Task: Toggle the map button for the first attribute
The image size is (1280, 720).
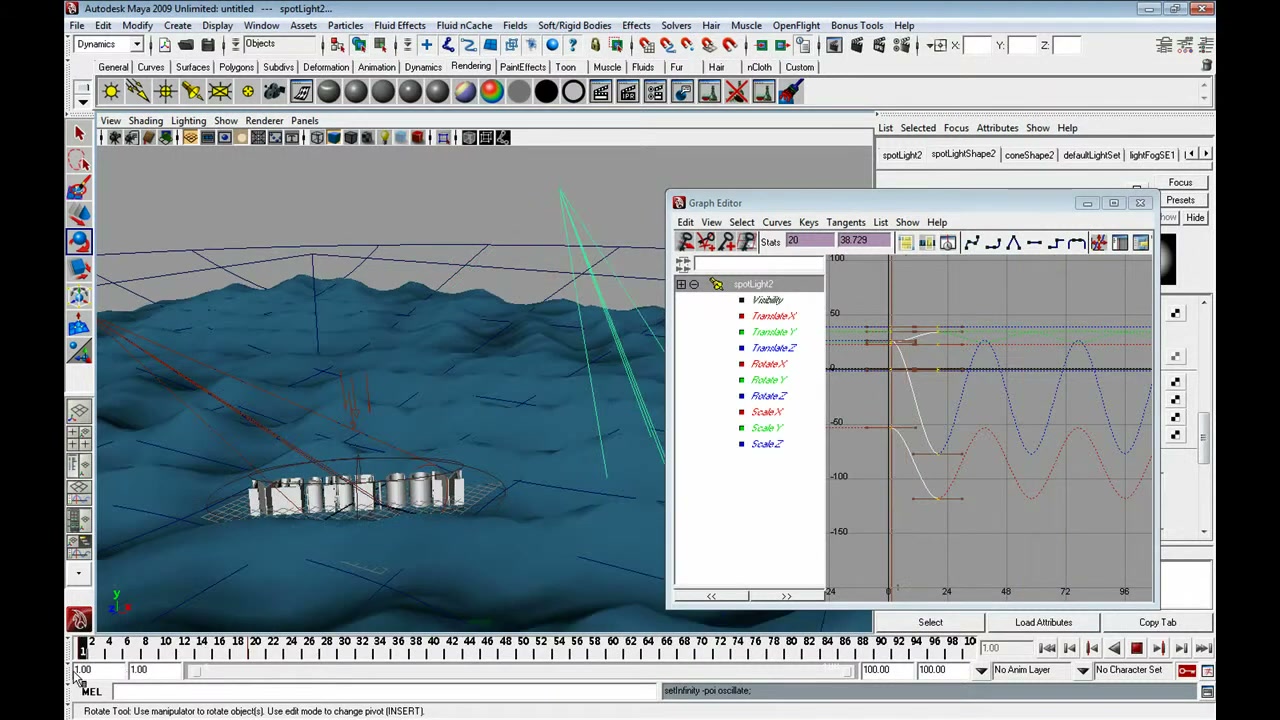Action: [x=1176, y=314]
